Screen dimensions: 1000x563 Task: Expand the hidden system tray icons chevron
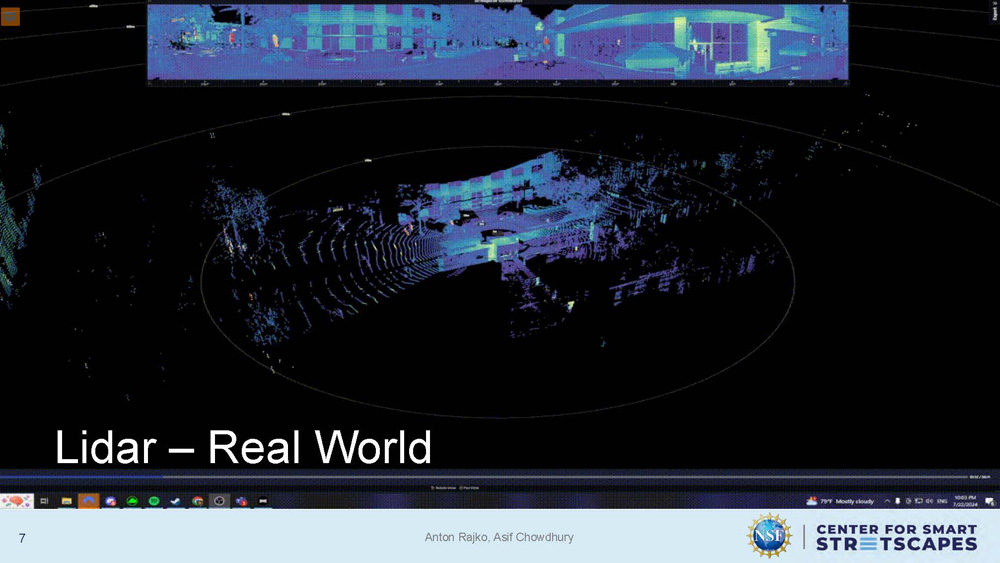886,501
